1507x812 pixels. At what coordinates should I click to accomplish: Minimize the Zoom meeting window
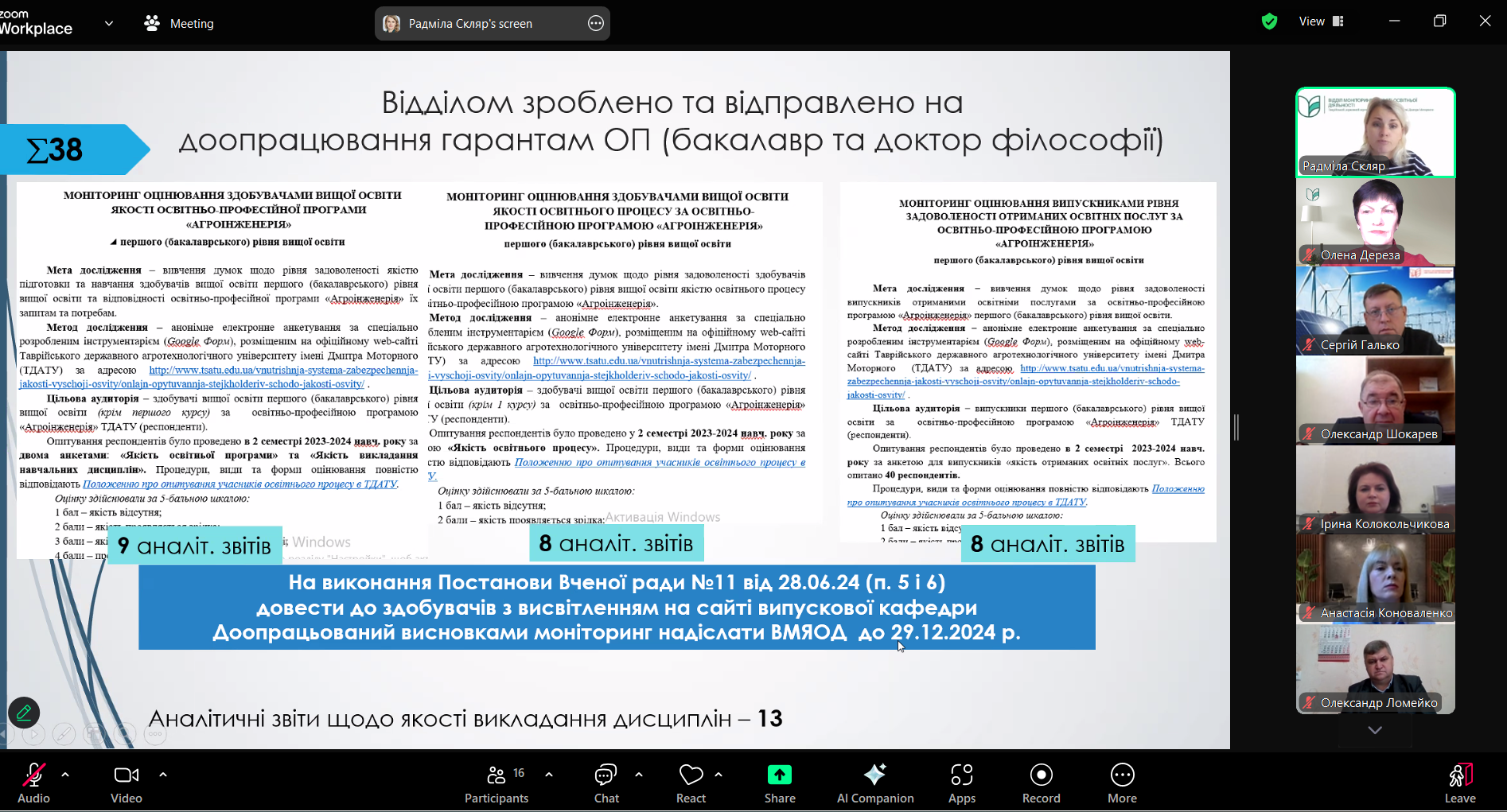pyautogui.click(x=1394, y=21)
